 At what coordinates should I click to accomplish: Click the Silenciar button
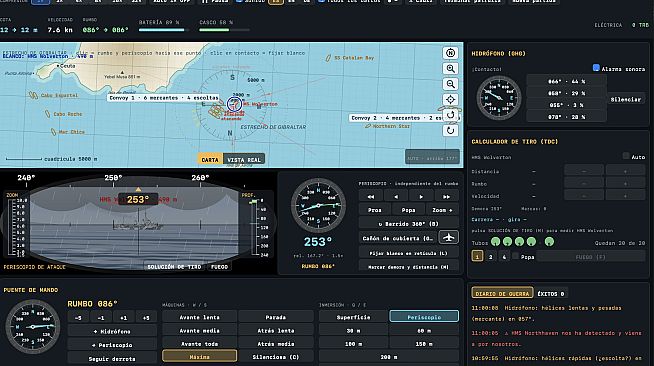pyautogui.click(x=626, y=99)
